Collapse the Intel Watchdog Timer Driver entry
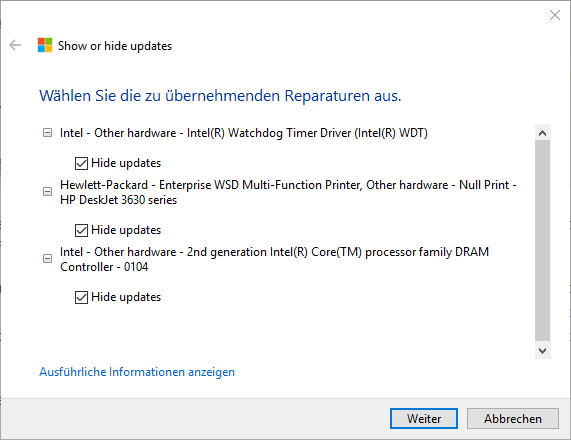 click(47, 133)
